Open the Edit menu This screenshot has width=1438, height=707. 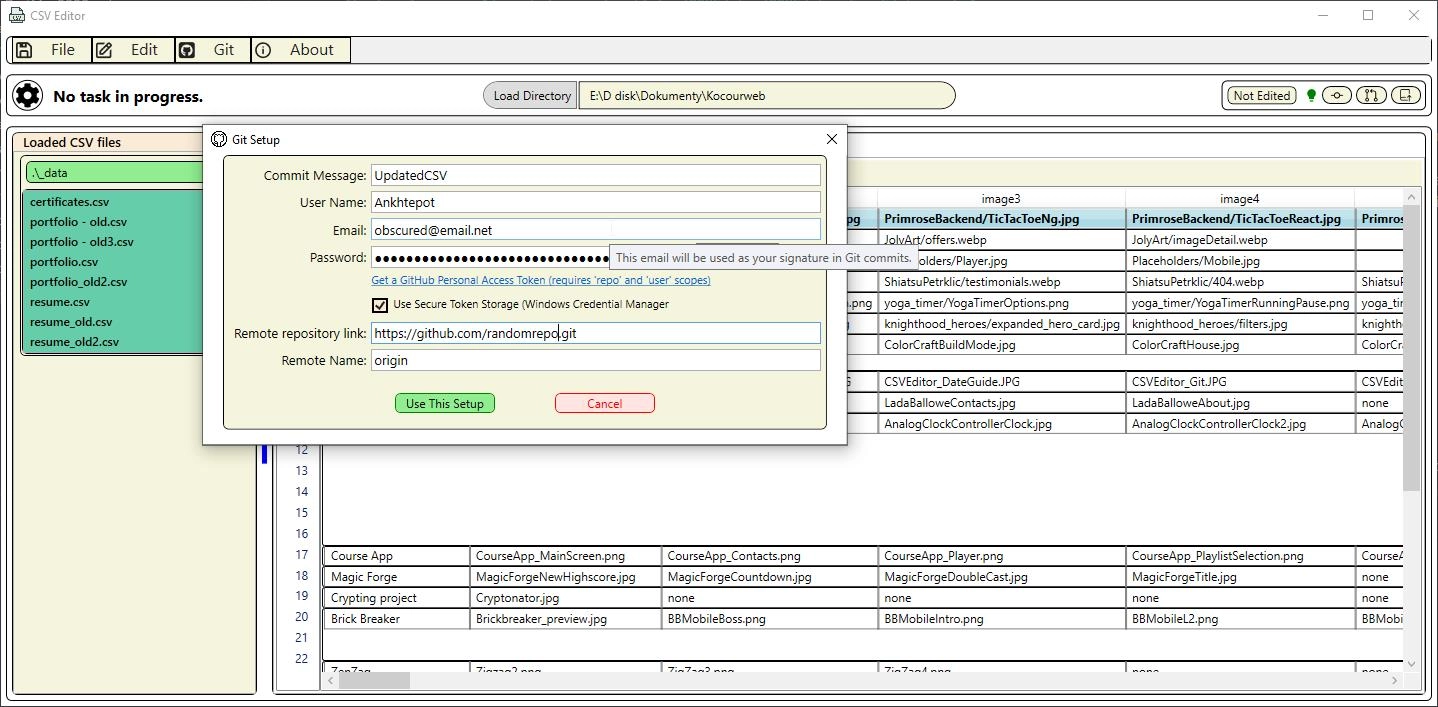point(133,50)
